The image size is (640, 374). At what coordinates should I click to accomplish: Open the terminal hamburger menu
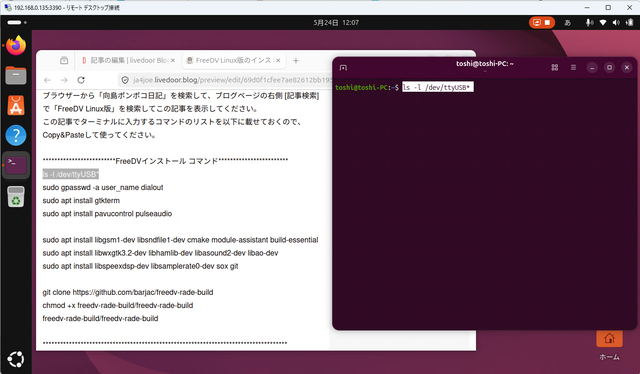point(573,67)
